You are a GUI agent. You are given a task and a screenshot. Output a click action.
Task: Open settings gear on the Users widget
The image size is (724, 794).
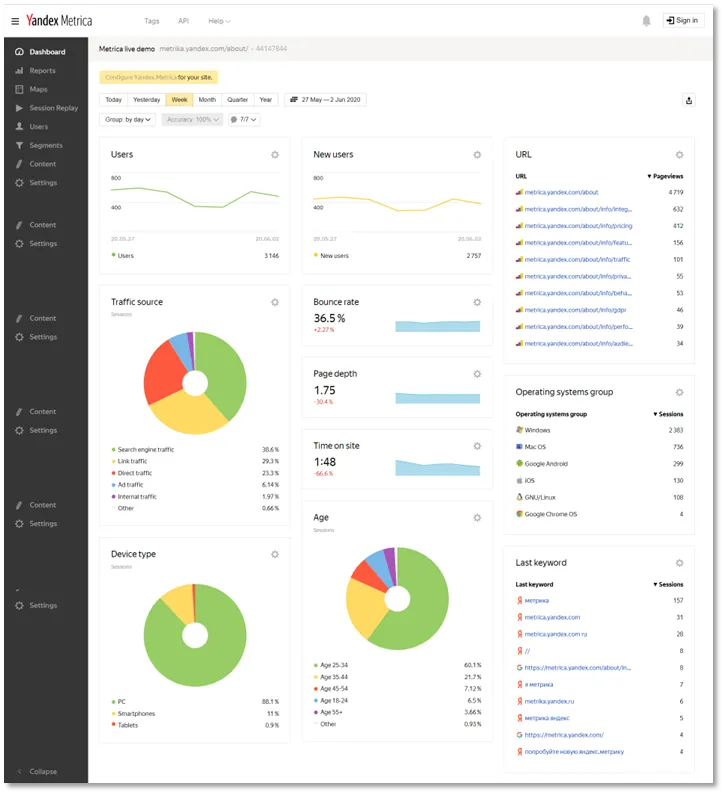pos(275,155)
